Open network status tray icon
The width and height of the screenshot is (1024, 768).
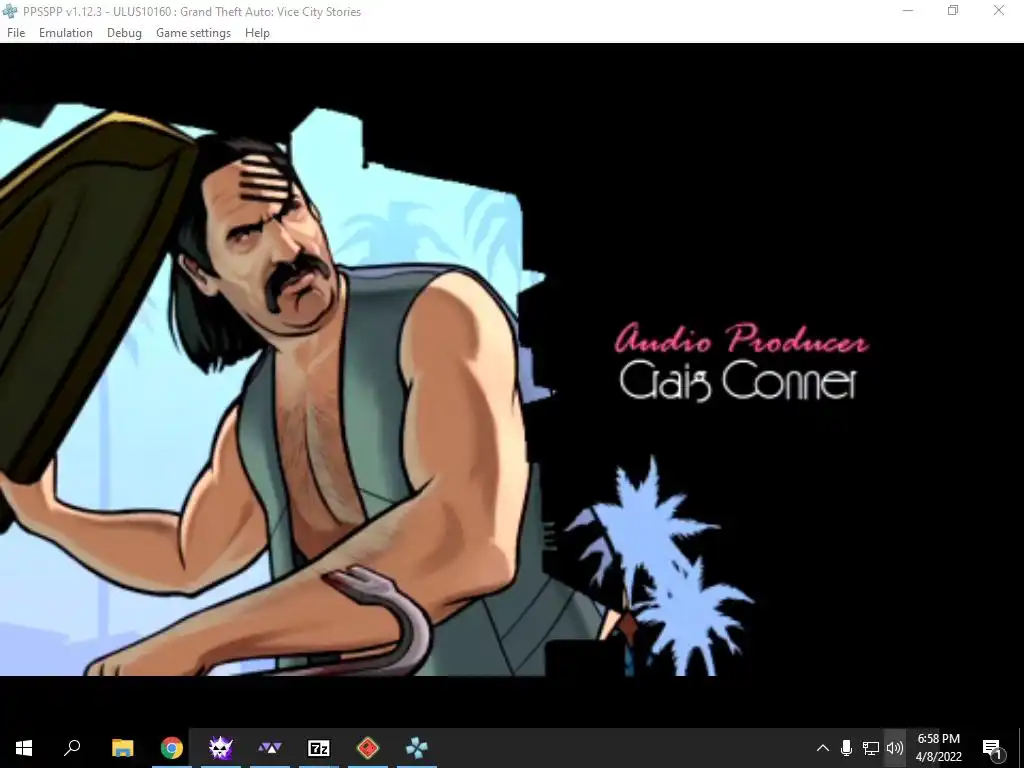point(871,748)
